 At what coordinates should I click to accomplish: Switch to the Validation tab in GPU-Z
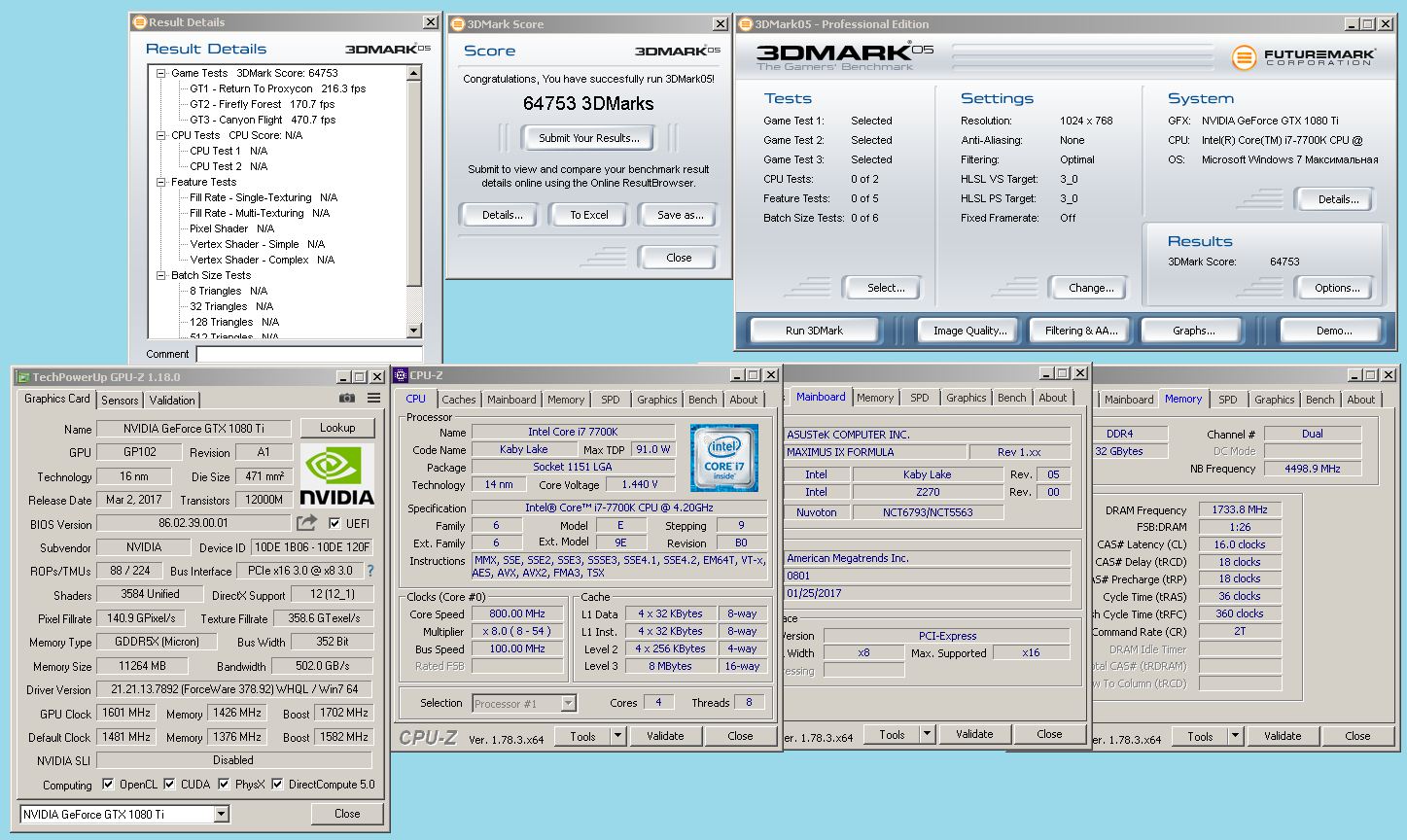tap(172, 400)
